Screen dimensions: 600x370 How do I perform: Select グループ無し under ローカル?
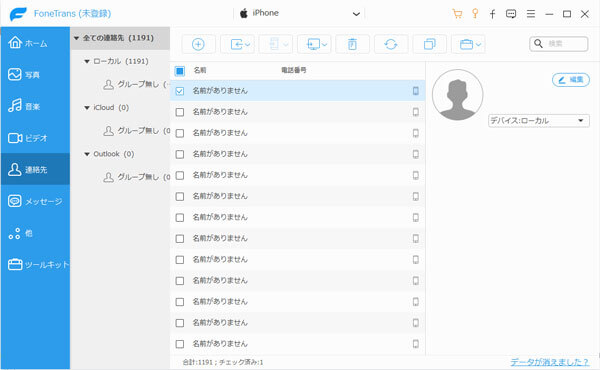pyautogui.click(x=136, y=84)
